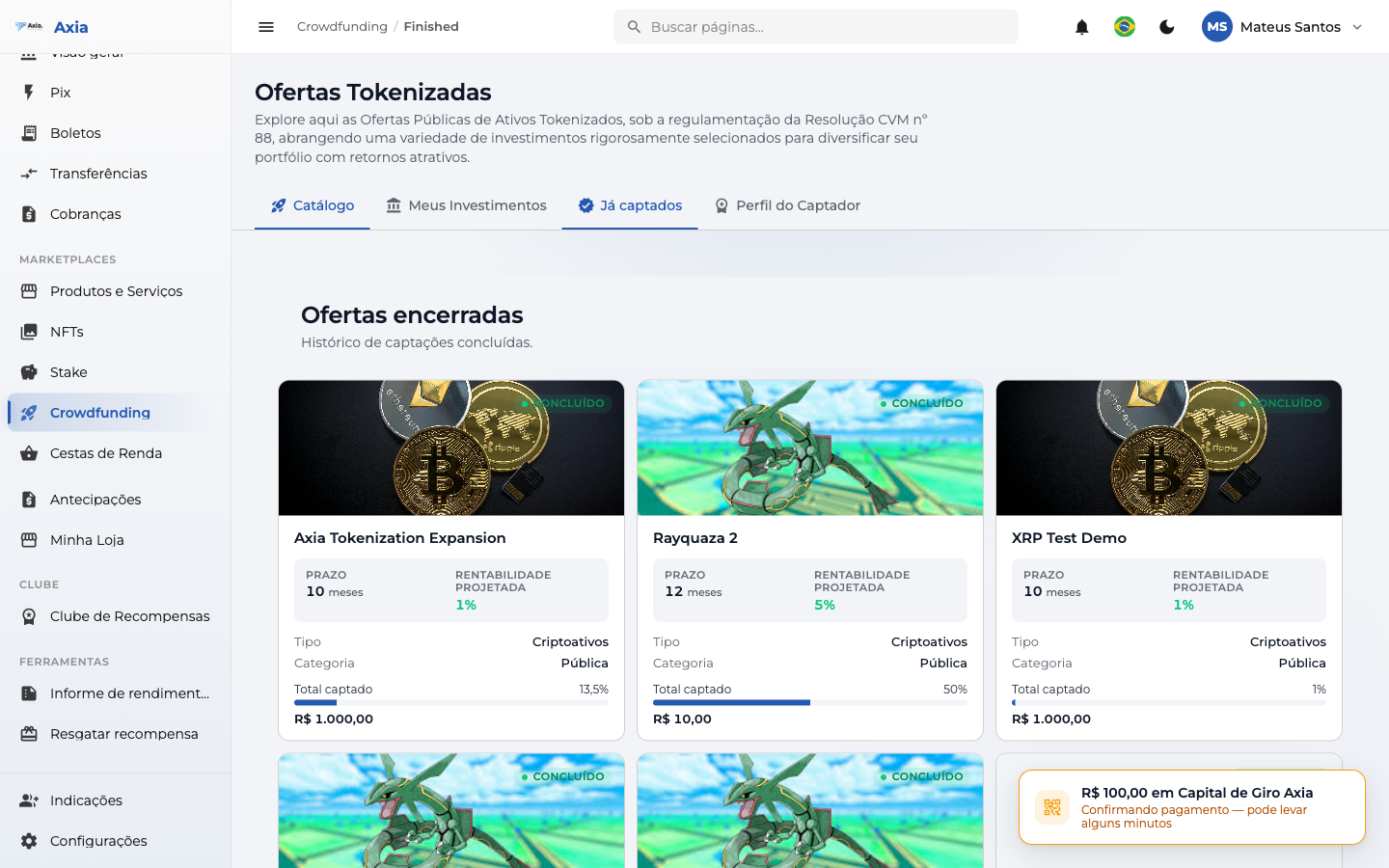Open Pix from the sidebar
Screen dimensions: 1389x868
tap(116, 93)
